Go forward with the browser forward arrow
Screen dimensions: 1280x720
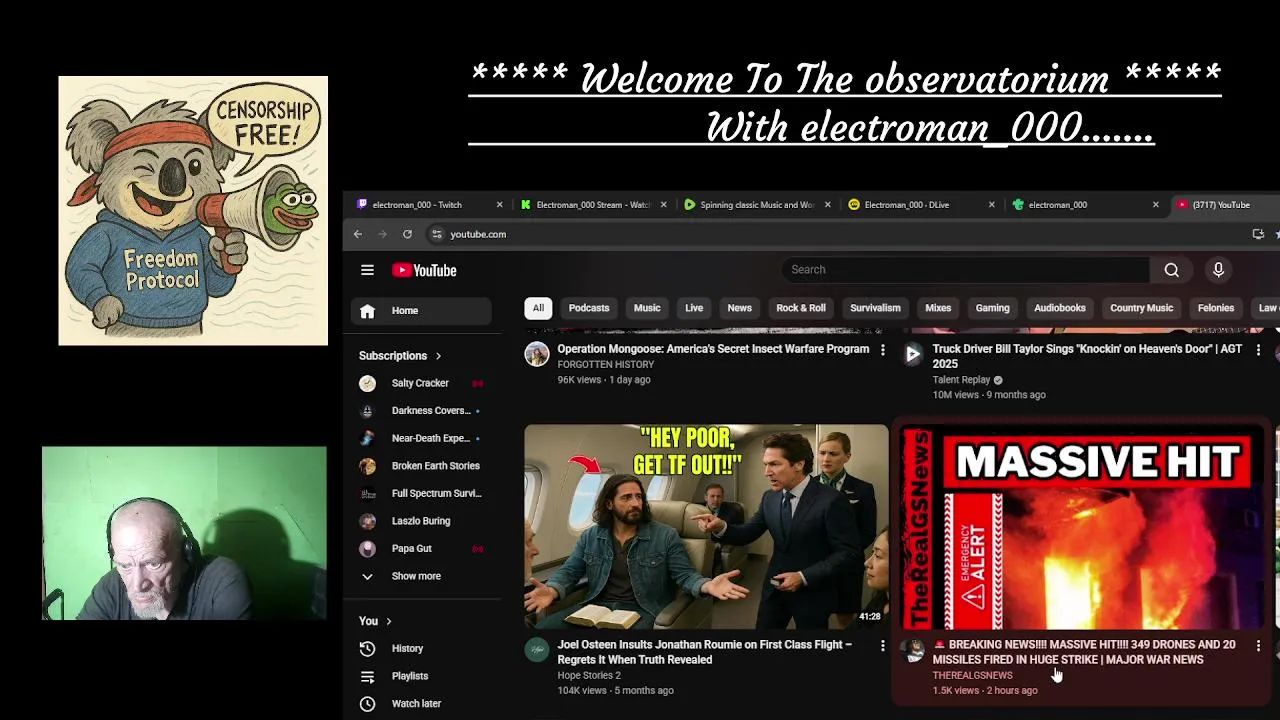pyautogui.click(x=382, y=234)
